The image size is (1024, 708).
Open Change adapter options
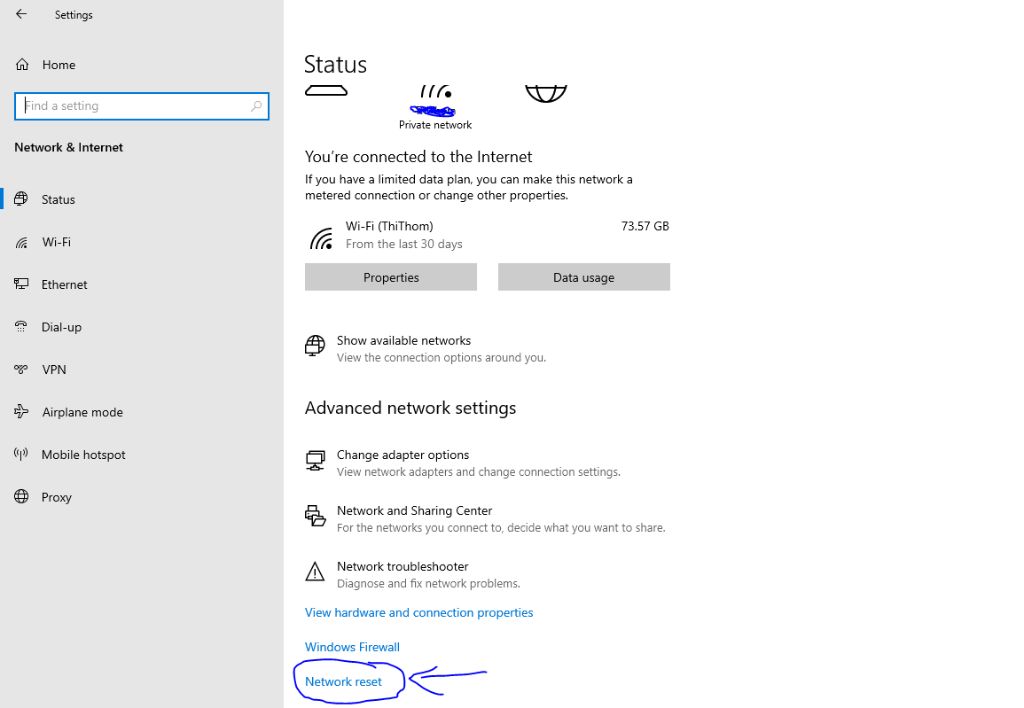[403, 455]
